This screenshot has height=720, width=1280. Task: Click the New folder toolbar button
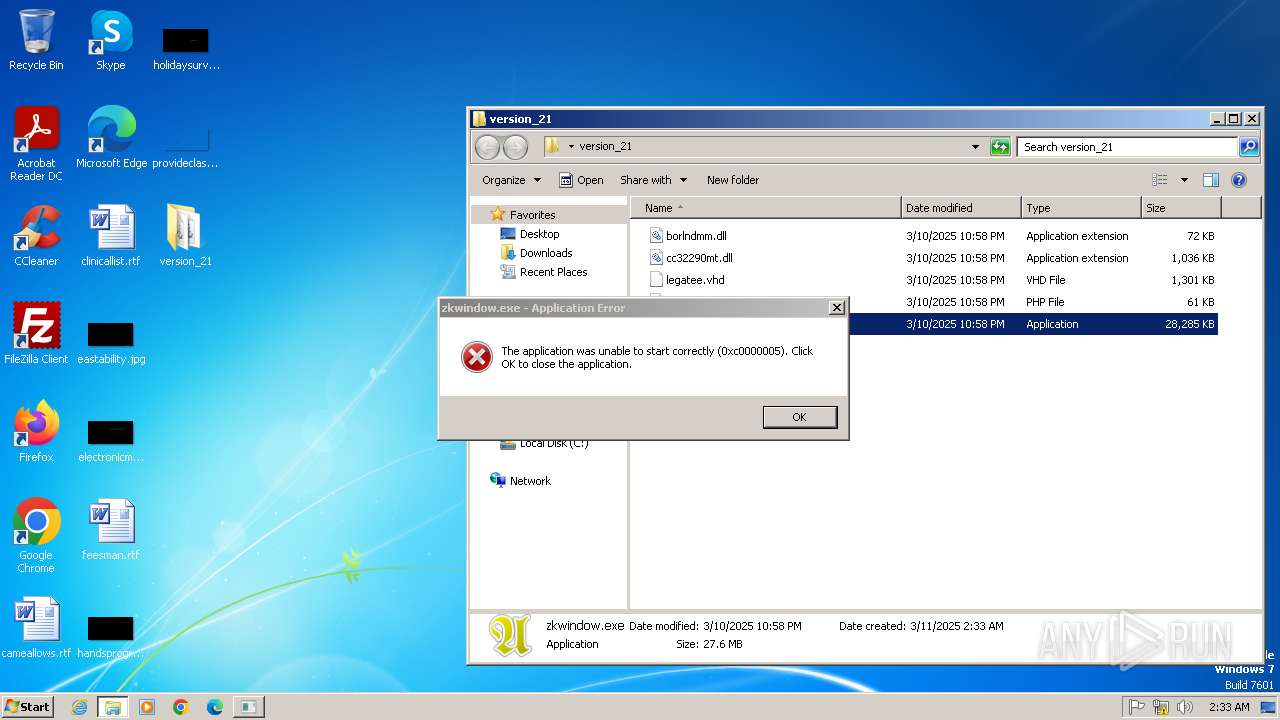tap(733, 180)
